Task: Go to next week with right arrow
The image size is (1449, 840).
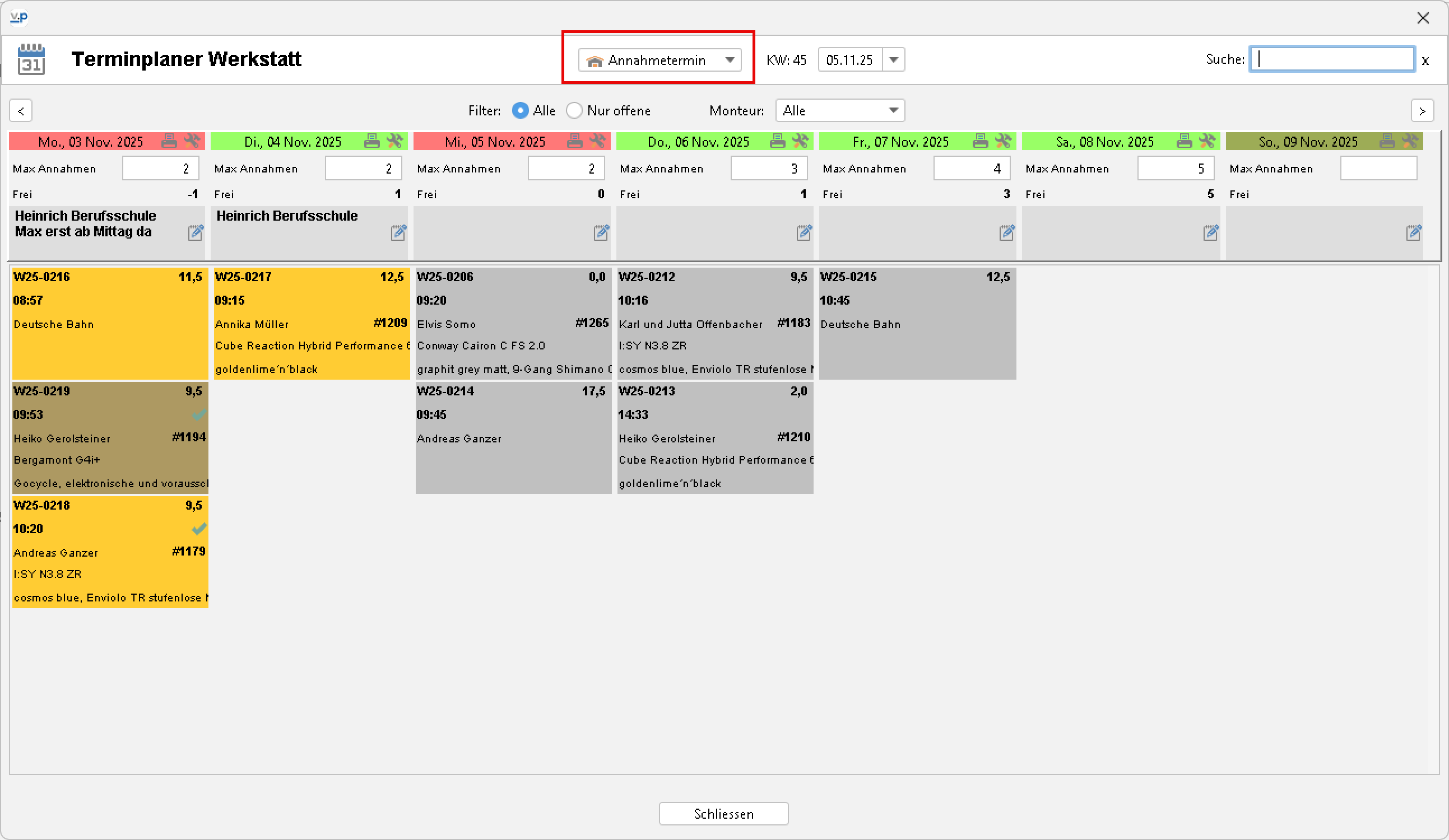Action: (x=1422, y=110)
